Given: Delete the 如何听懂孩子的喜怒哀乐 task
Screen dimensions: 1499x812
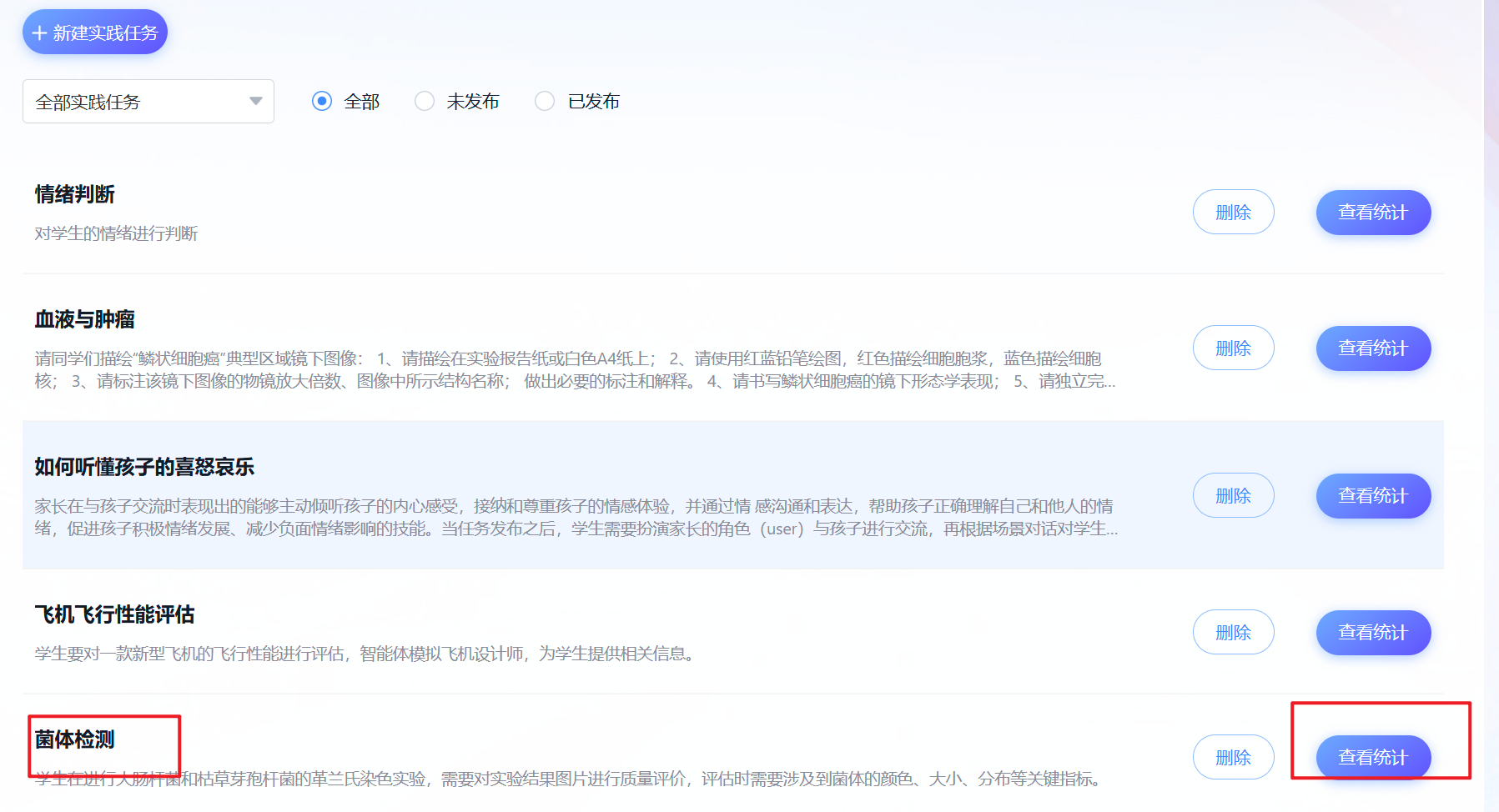Looking at the screenshot, I should tap(1233, 496).
